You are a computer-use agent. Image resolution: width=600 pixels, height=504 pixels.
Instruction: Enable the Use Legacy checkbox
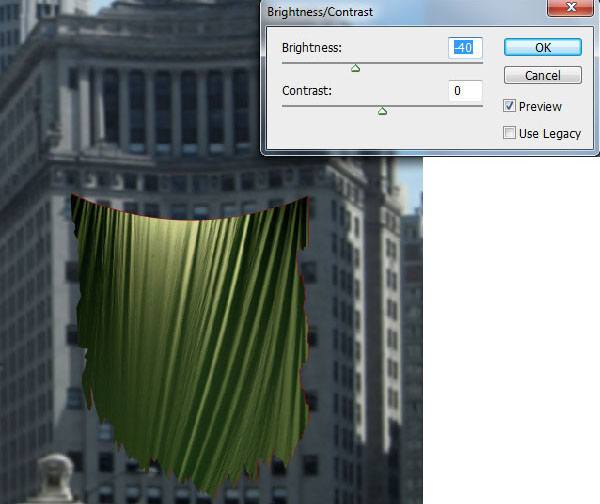(x=510, y=133)
